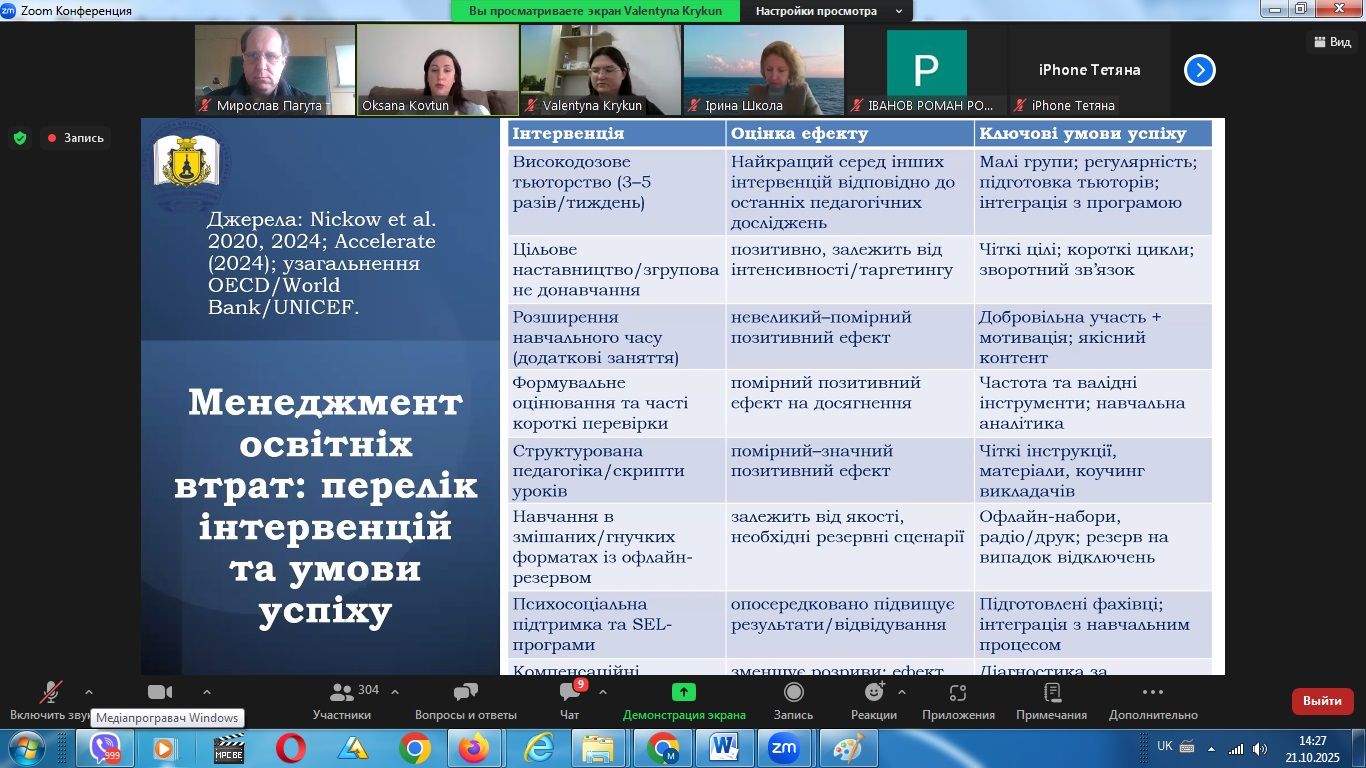
Task: Open the Reactions icon
Action: [874, 693]
